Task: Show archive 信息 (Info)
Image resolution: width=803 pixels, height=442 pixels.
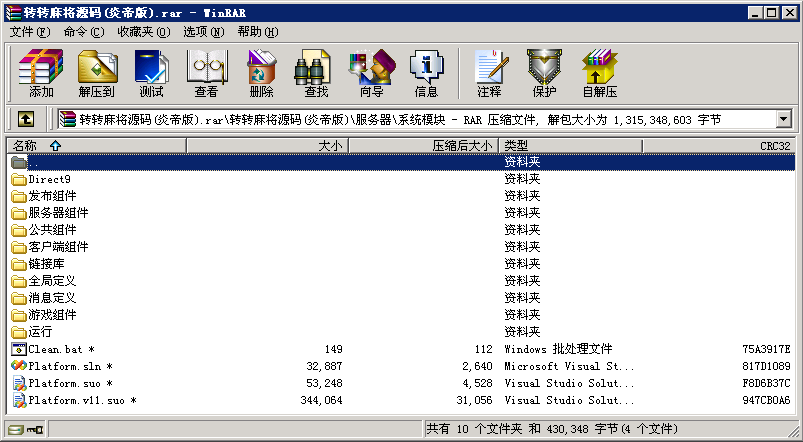Action: coord(426,73)
